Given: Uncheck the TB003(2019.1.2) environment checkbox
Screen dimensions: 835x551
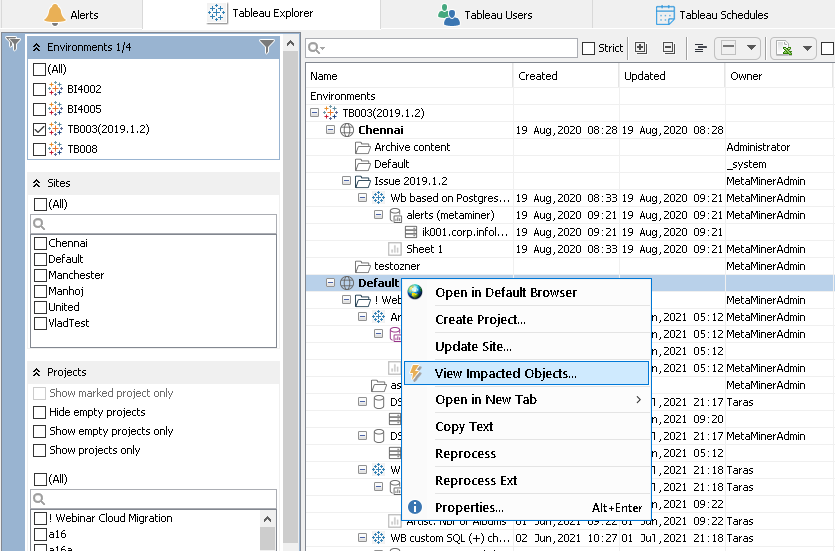Looking at the screenshot, I should coord(39,129).
